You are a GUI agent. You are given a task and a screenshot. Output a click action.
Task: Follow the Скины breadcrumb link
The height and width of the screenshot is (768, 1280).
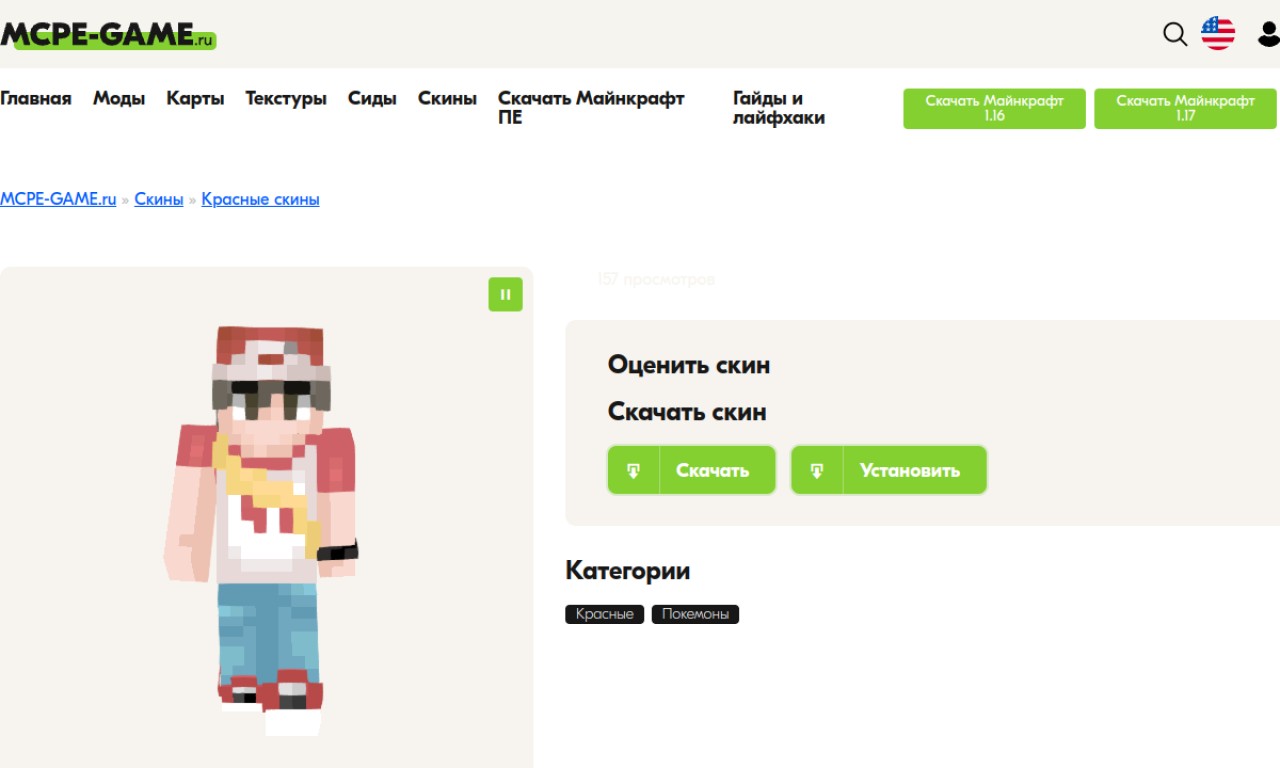tap(159, 199)
